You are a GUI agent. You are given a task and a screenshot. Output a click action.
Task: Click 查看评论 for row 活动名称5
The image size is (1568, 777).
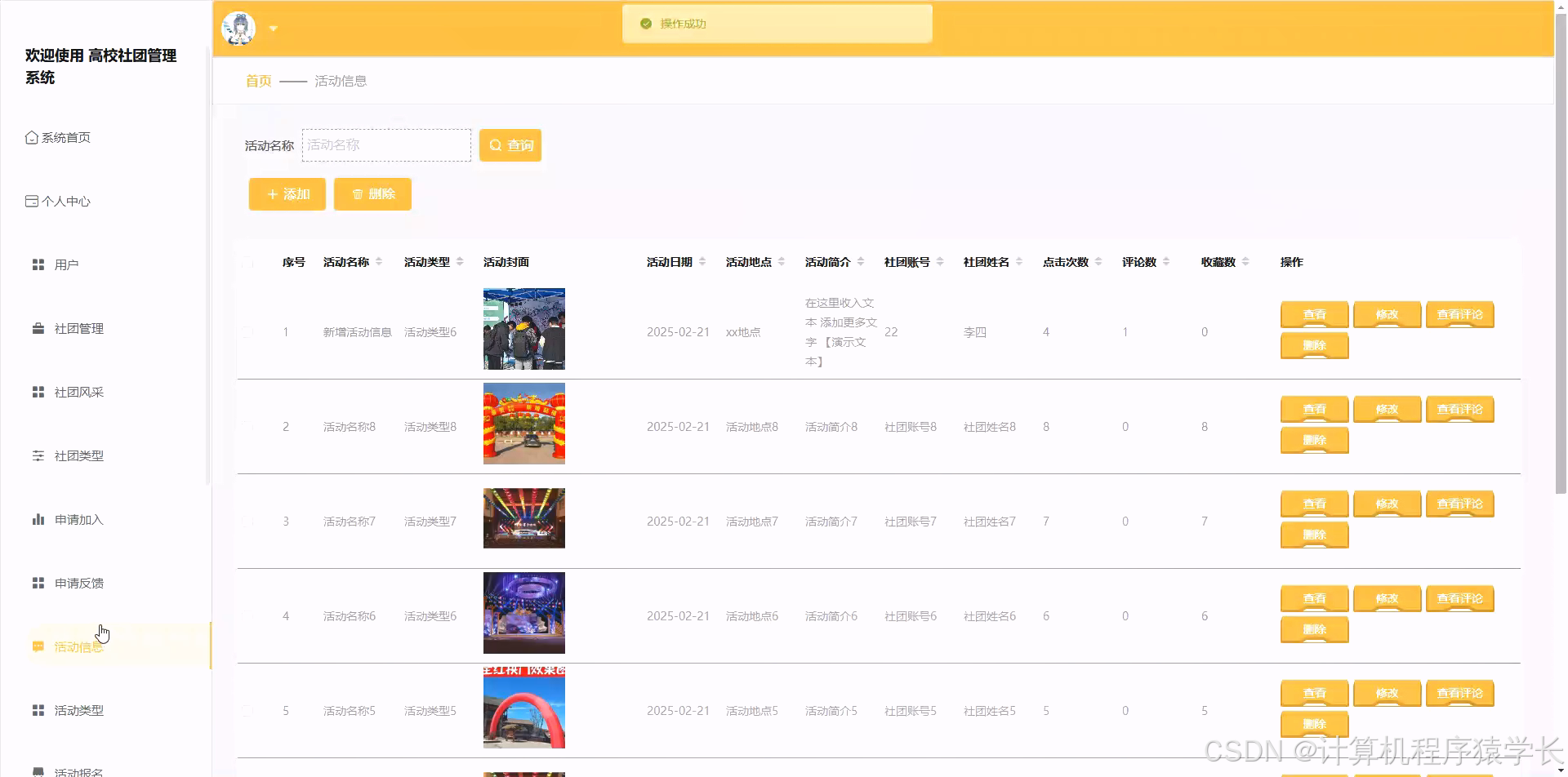coord(1460,693)
